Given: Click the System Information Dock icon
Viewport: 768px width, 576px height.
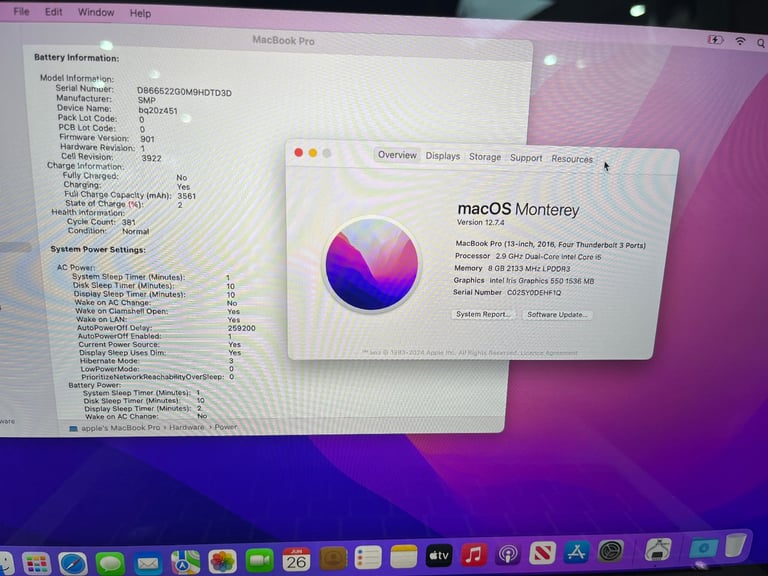Looking at the screenshot, I should click(657, 550).
